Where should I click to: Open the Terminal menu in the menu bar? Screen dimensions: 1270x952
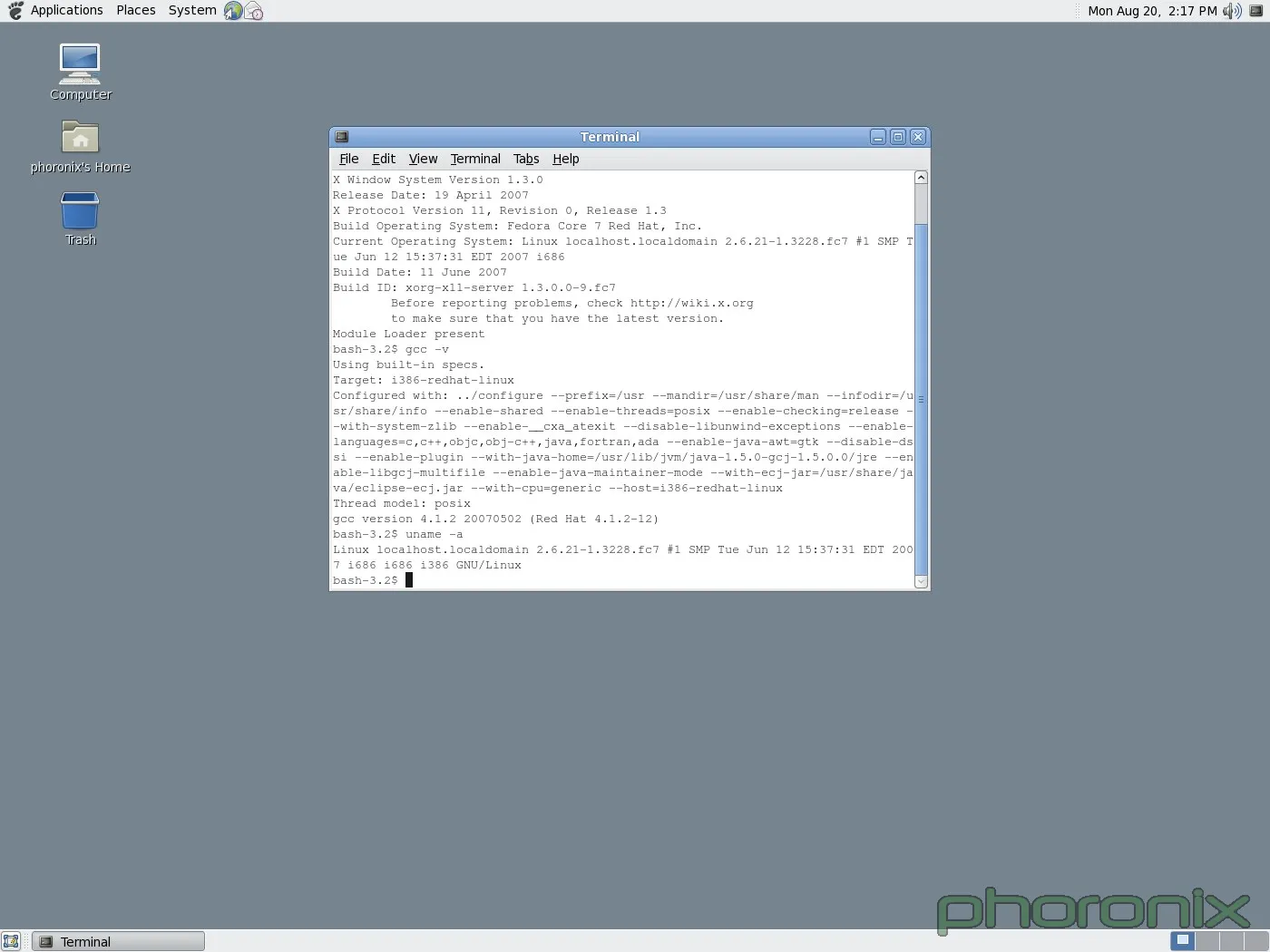pyautogui.click(x=475, y=159)
